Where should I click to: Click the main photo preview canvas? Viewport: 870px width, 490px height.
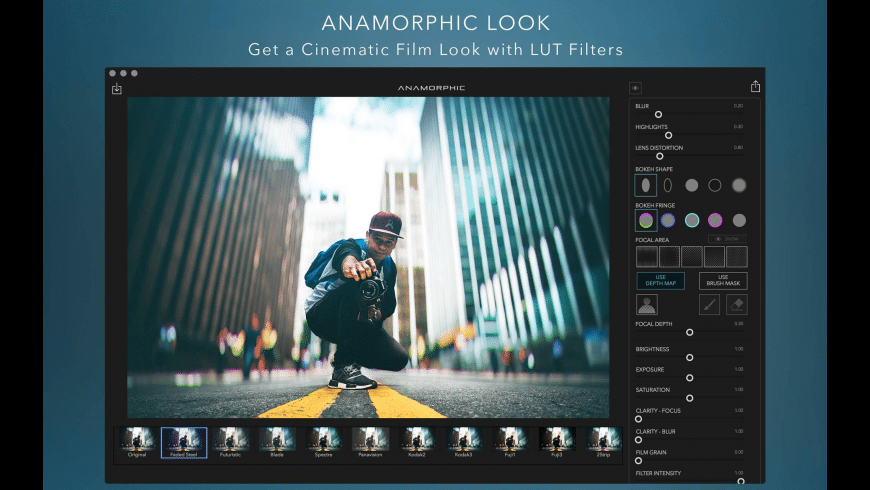(368, 257)
